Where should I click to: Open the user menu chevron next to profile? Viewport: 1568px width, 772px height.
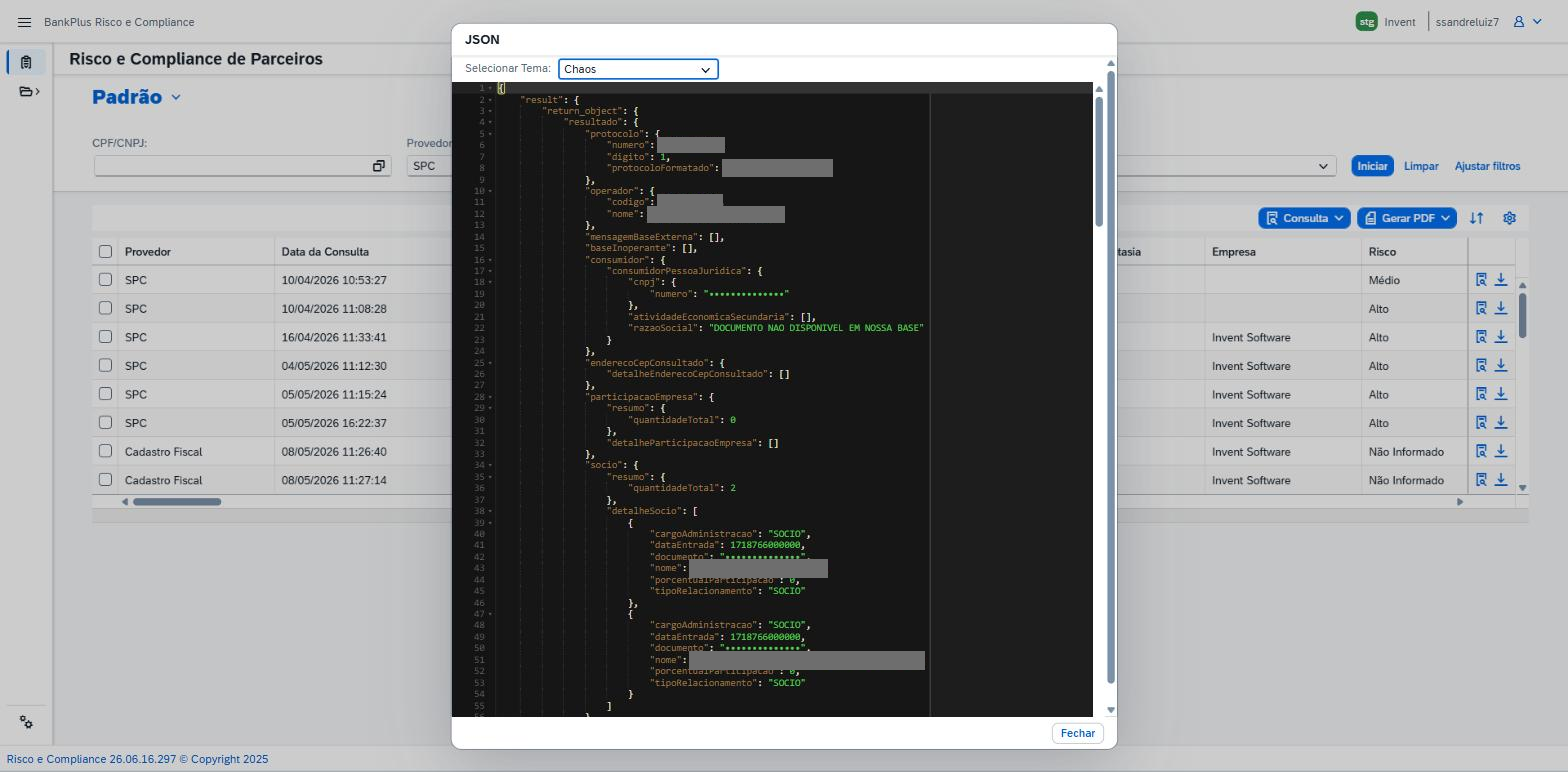point(1536,22)
